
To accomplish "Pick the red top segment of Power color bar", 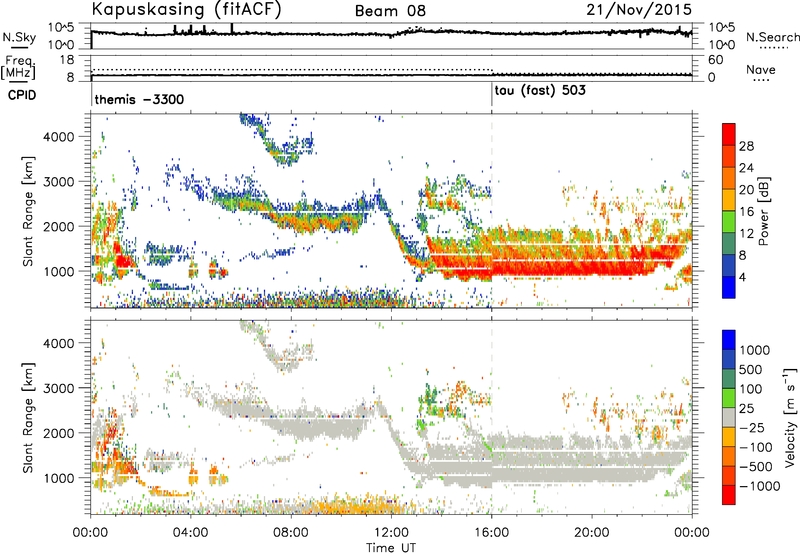I will 729,134.
